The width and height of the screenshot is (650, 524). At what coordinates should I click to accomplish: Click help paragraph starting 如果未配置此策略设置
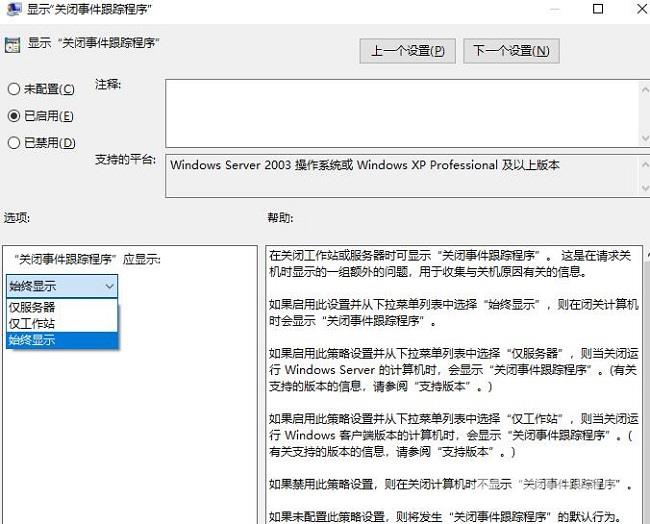pyautogui.click(x=446, y=517)
